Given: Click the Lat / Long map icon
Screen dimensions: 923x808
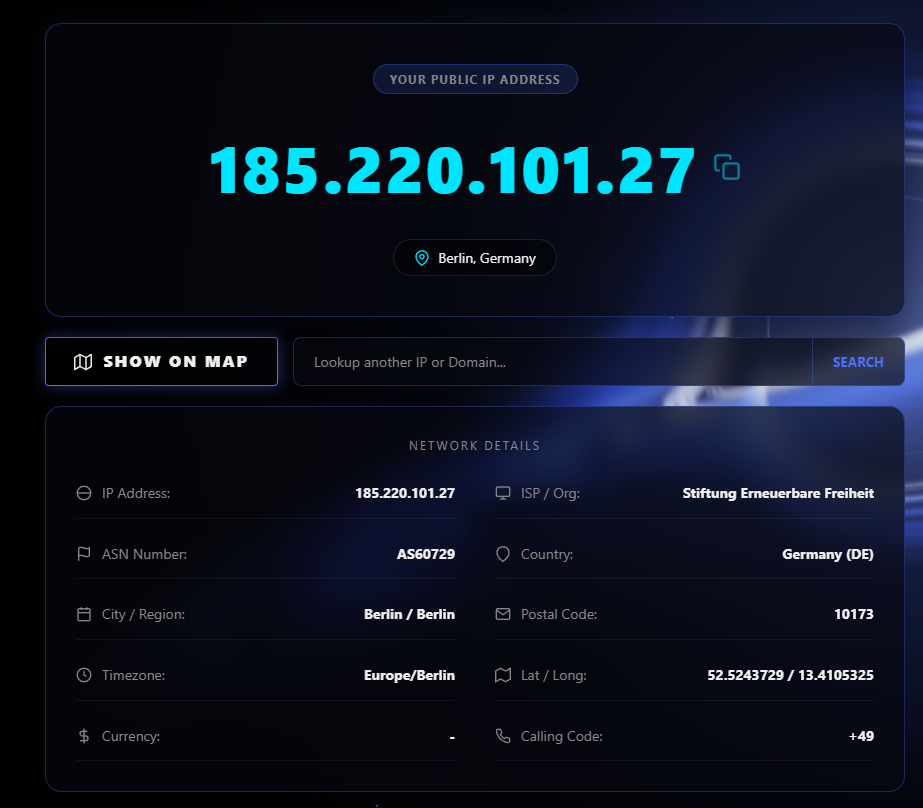Looking at the screenshot, I should click(503, 675).
